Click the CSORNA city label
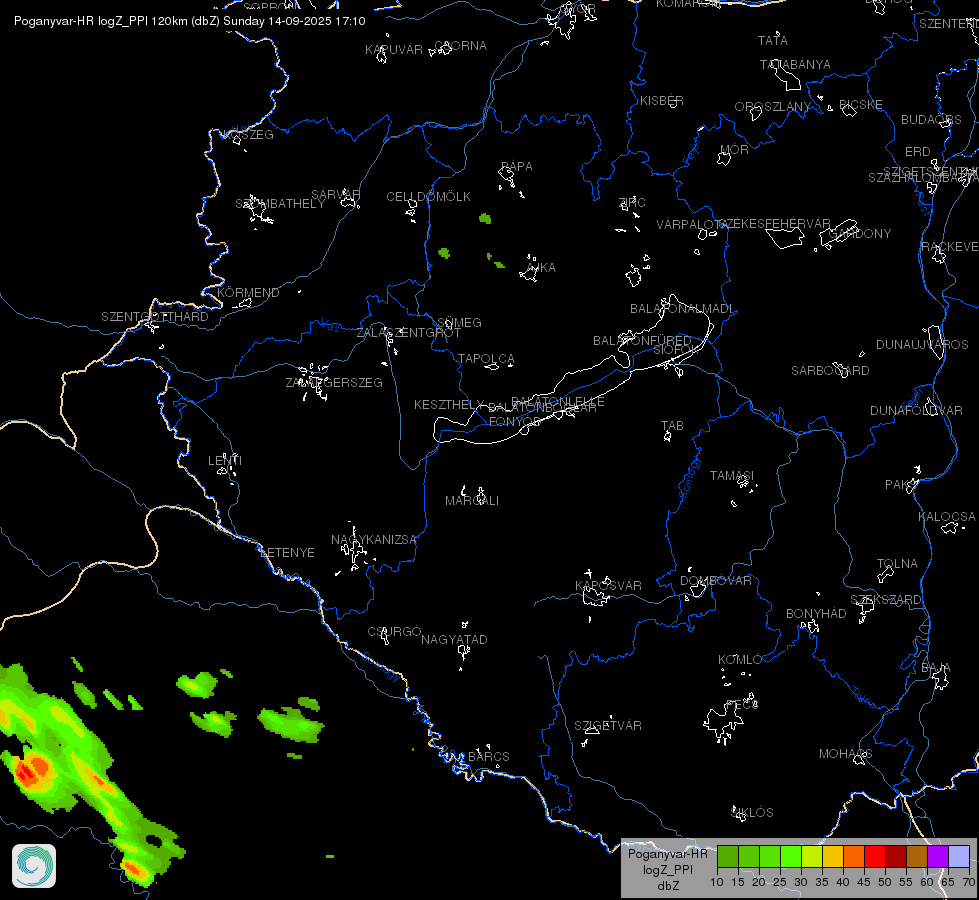 [460, 46]
